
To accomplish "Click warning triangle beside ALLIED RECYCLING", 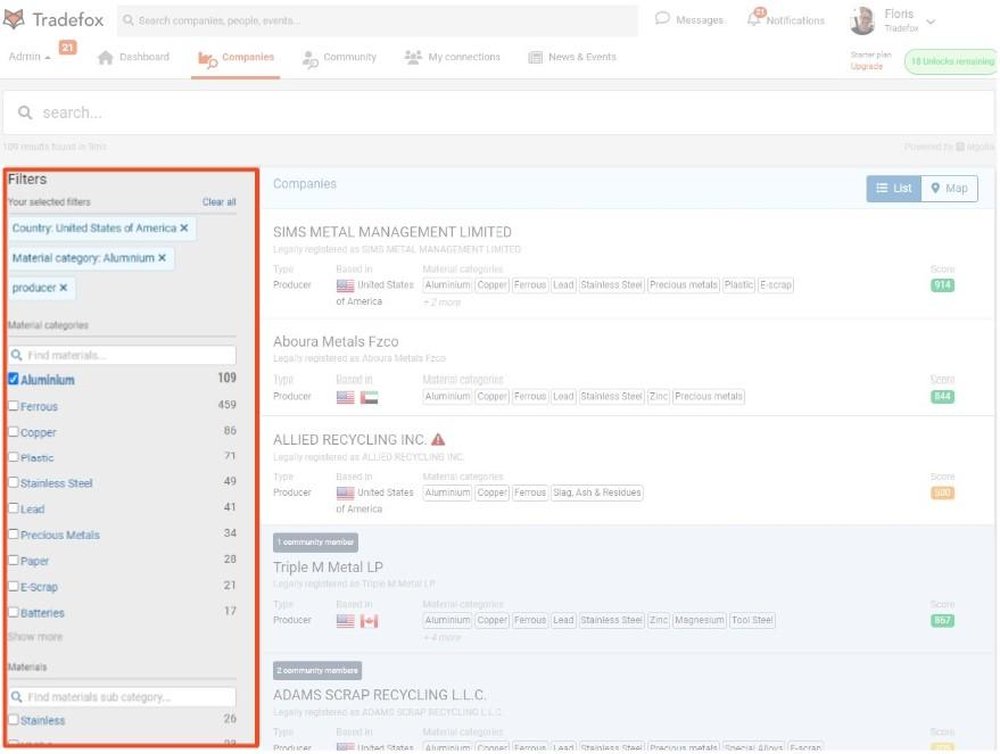I will coord(438,440).
